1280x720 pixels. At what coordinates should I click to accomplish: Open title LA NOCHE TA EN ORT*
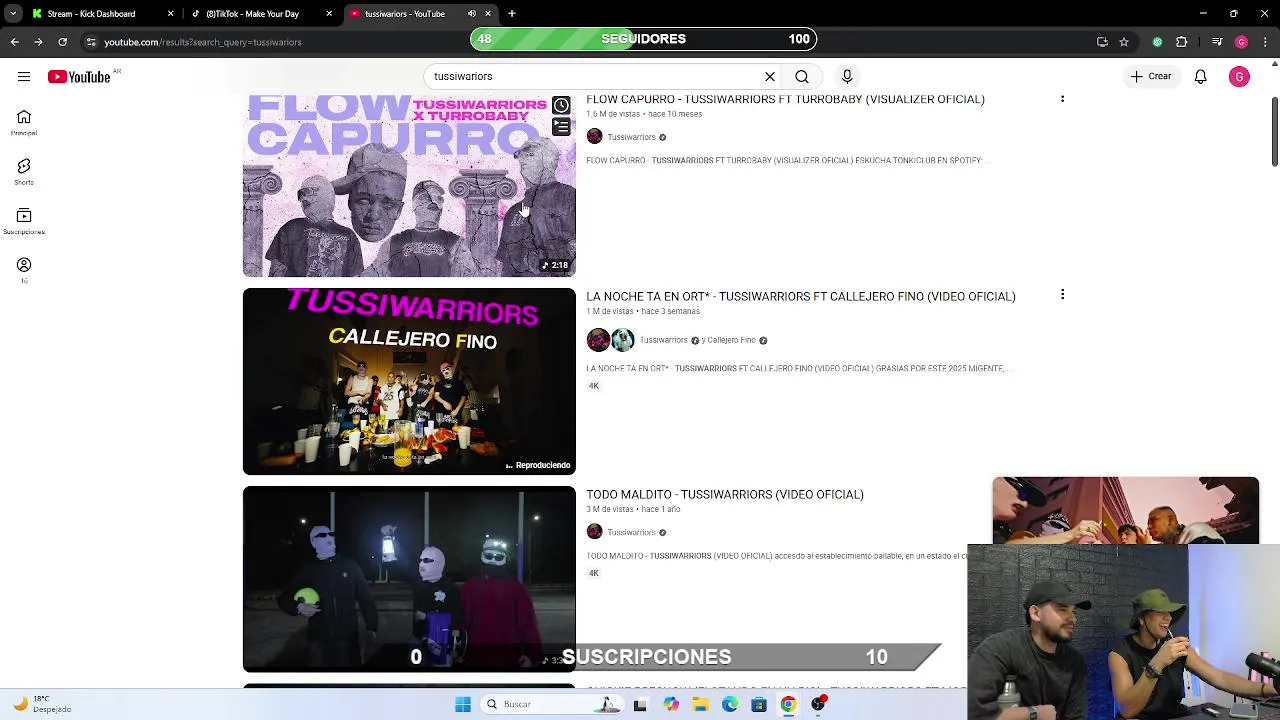coord(800,296)
